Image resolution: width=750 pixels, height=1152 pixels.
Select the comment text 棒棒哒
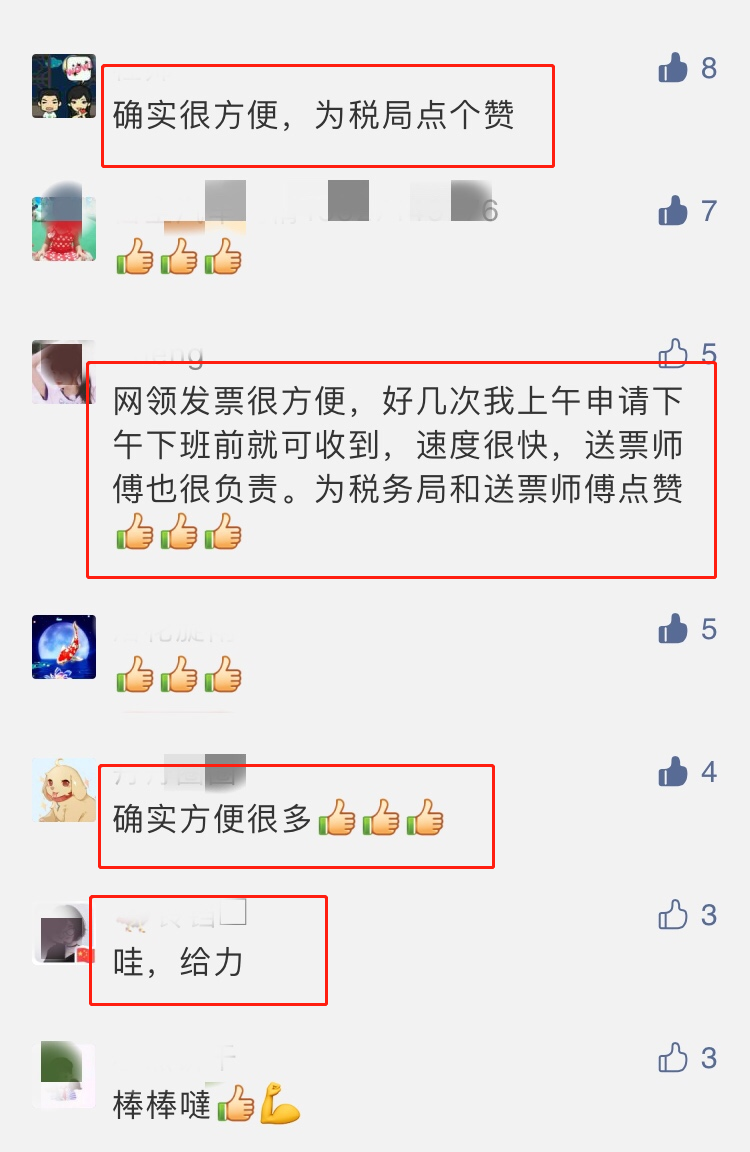click(162, 1104)
